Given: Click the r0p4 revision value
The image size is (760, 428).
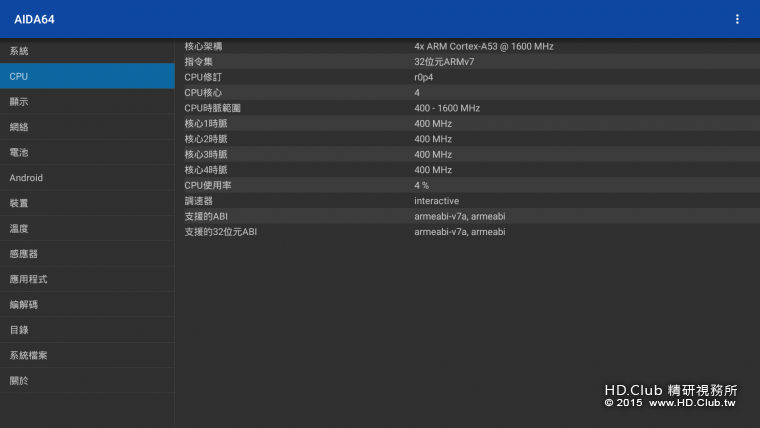Looking at the screenshot, I should coord(424,78).
